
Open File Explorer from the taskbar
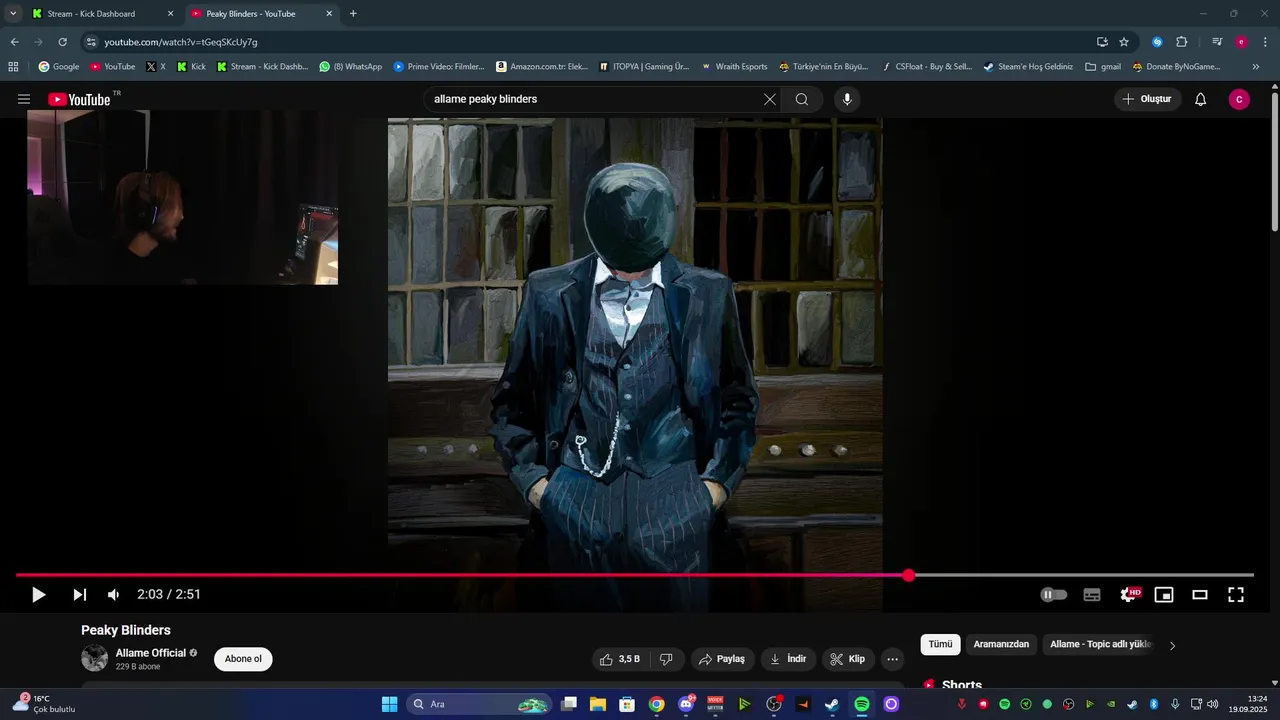[x=598, y=704]
